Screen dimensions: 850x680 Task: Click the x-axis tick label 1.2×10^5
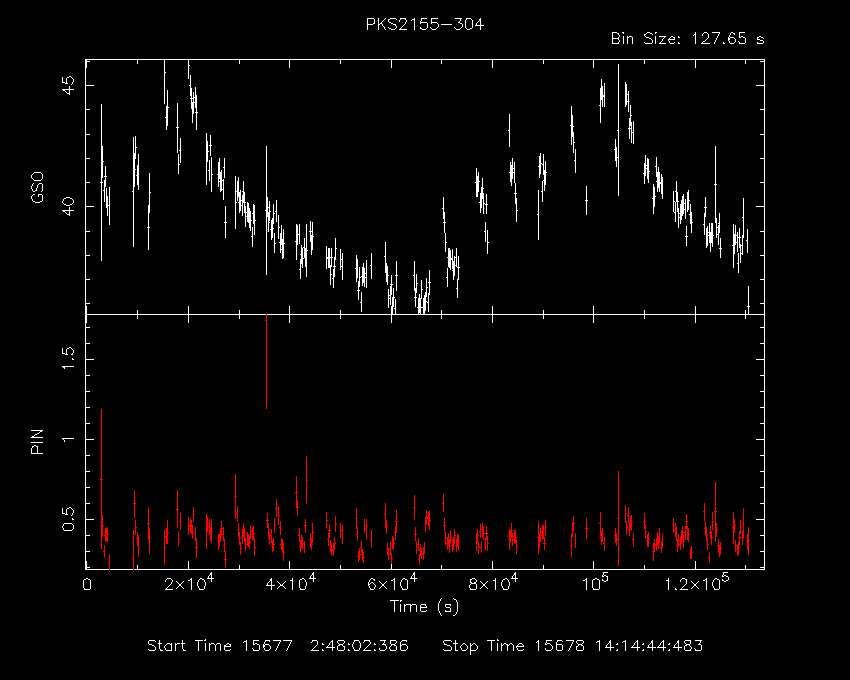click(697, 583)
